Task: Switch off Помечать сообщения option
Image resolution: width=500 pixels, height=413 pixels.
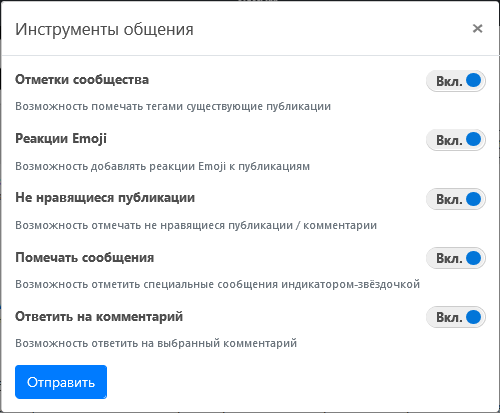Action: click(x=456, y=258)
